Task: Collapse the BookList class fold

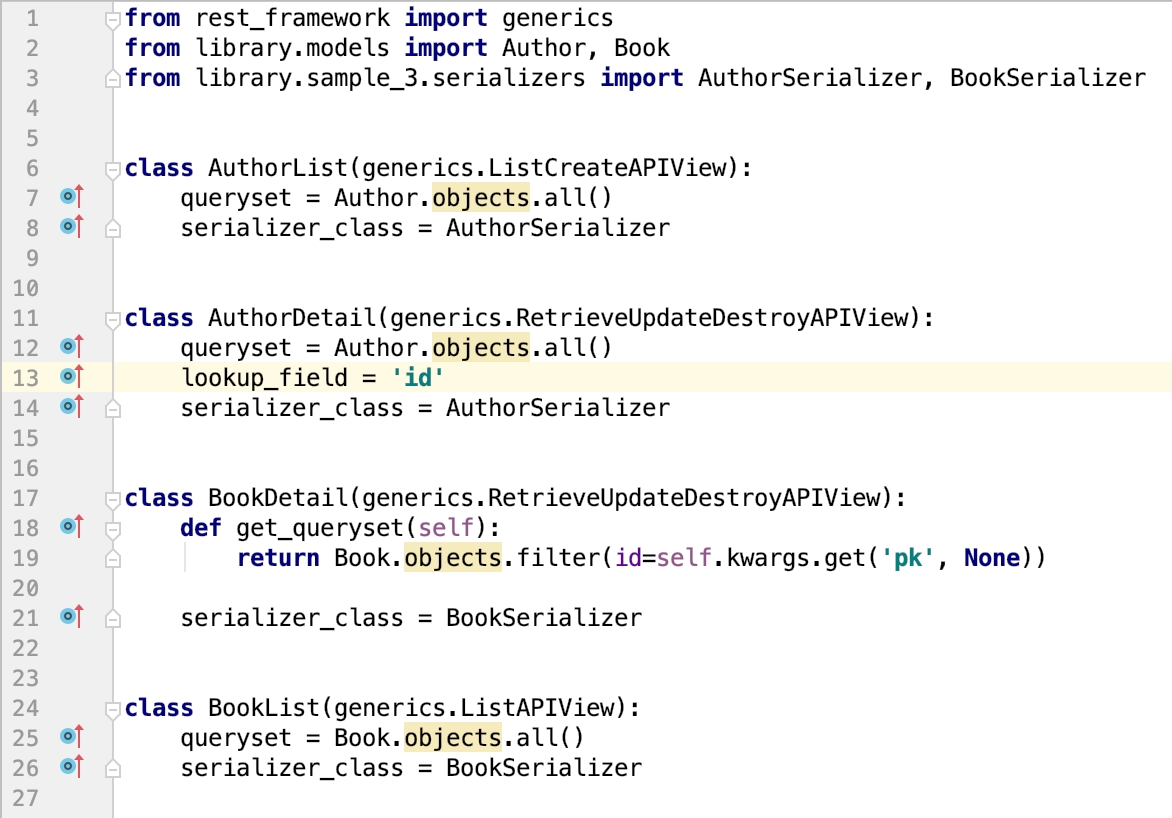Action: click(113, 709)
